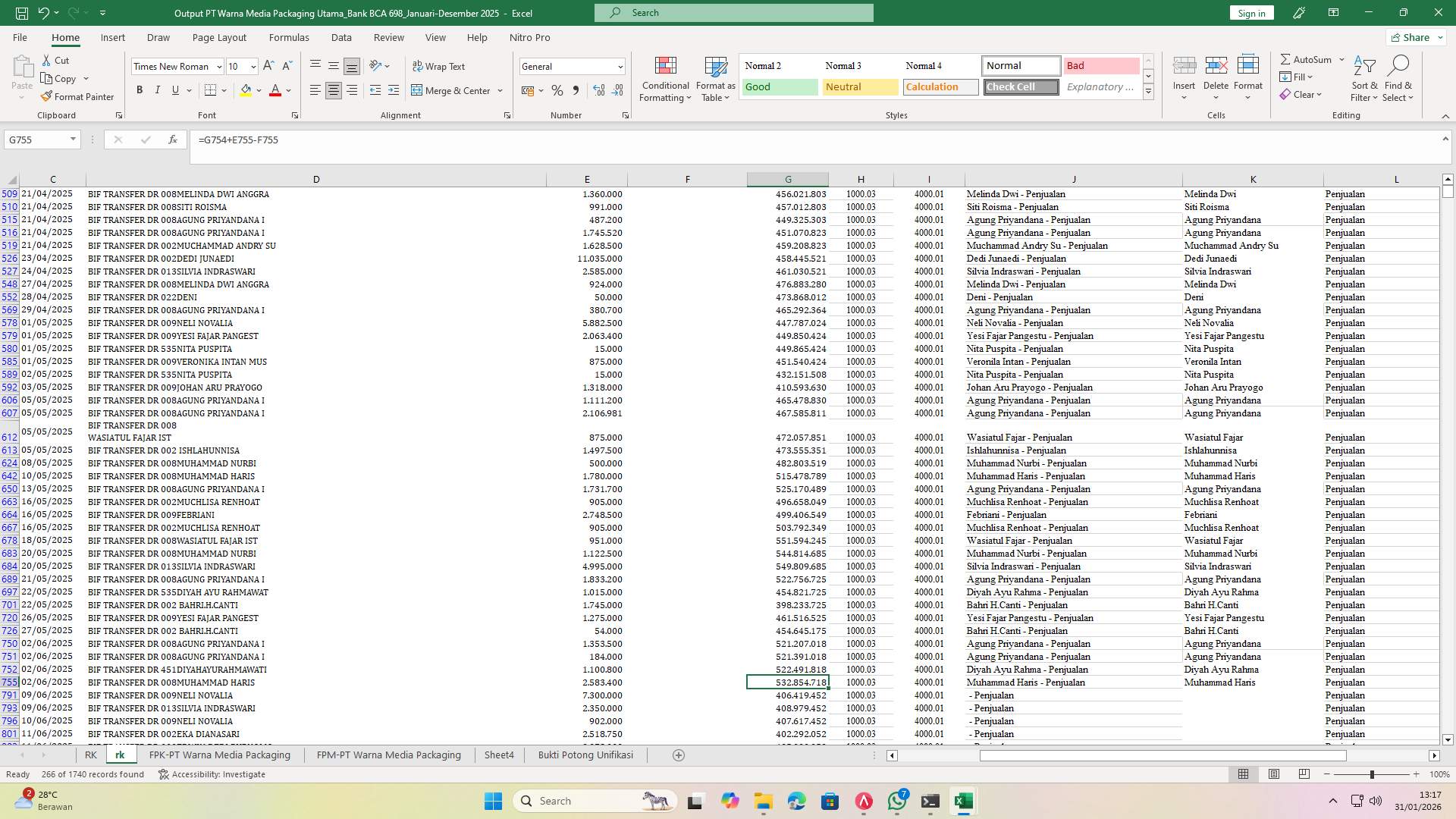Viewport: 1456px width, 819px height.
Task: Toggle underline on the selection
Action: tap(175, 89)
